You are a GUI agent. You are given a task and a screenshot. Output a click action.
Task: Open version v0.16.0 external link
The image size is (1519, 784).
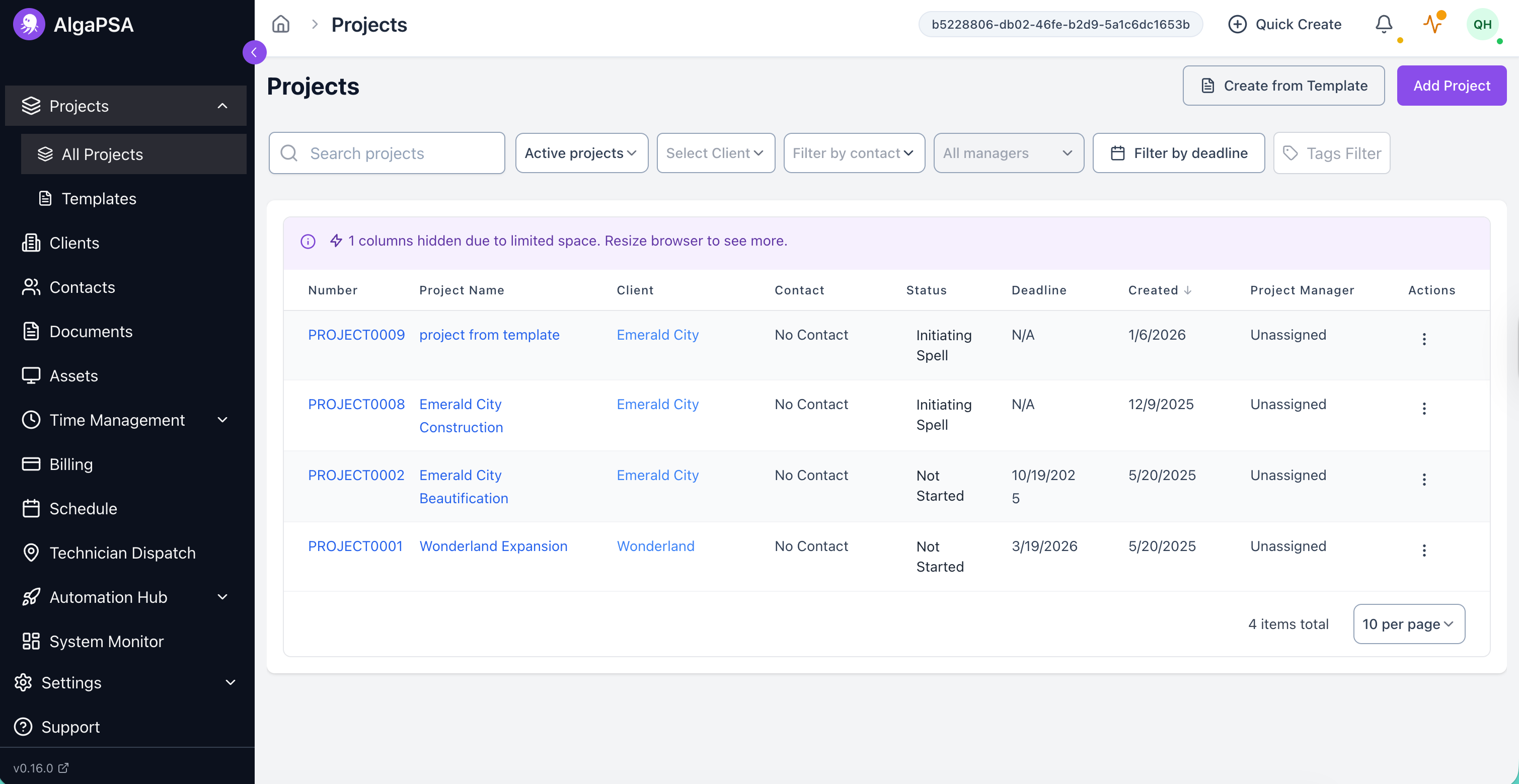coord(41,767)
